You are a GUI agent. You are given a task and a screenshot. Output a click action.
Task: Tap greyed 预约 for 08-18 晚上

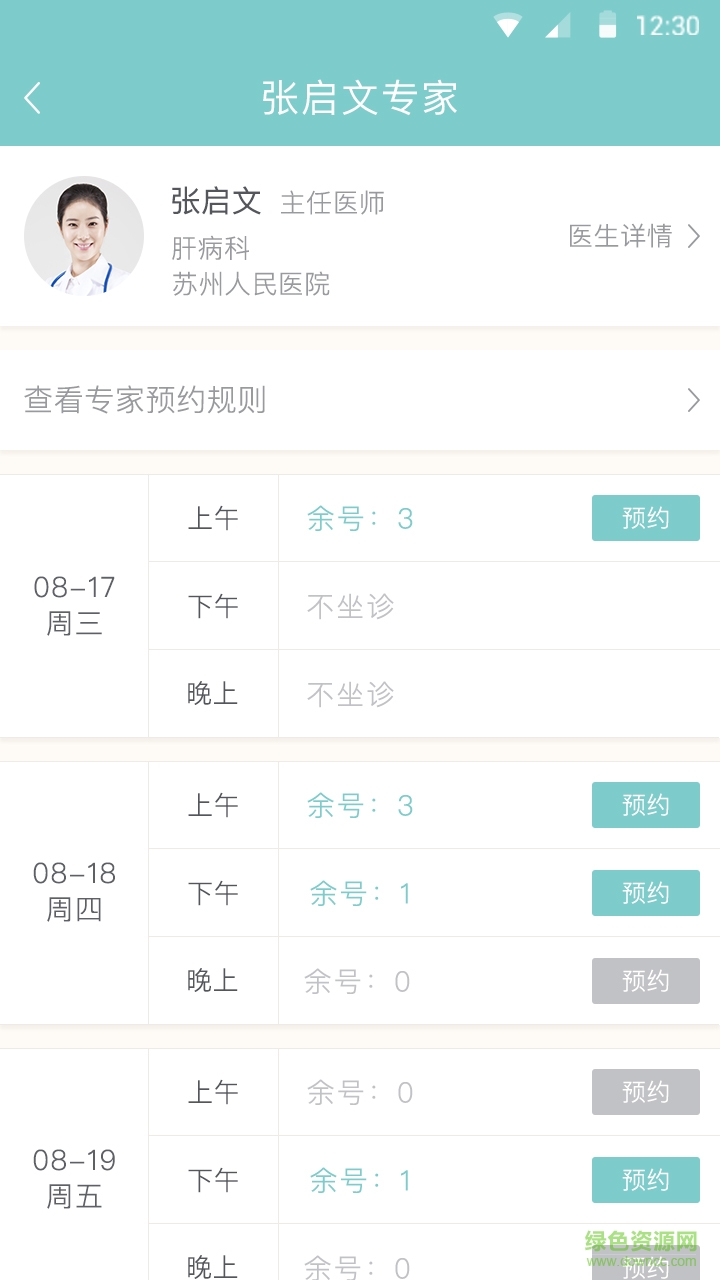[x=645, y=981]
